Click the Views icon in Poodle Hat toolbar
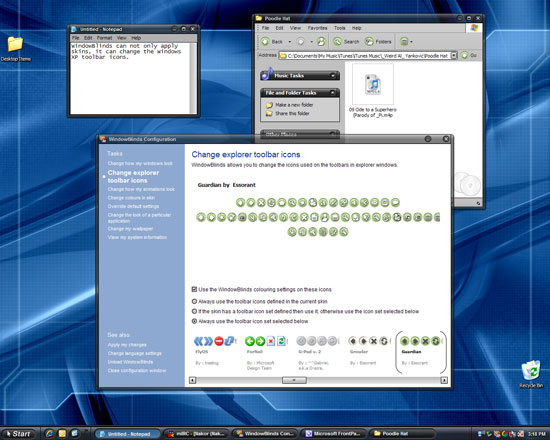550x440 pixels. [404, 41]
